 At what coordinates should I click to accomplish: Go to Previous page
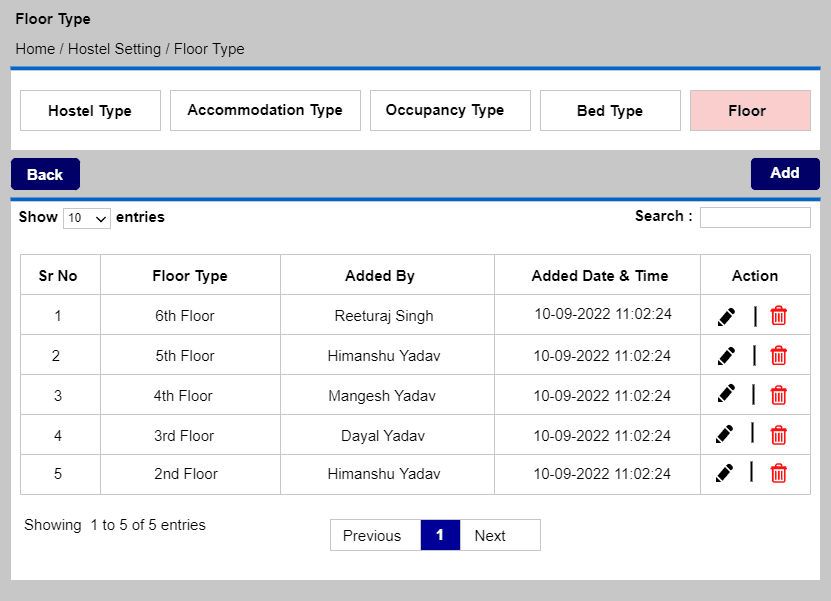(x=375, y=535)
